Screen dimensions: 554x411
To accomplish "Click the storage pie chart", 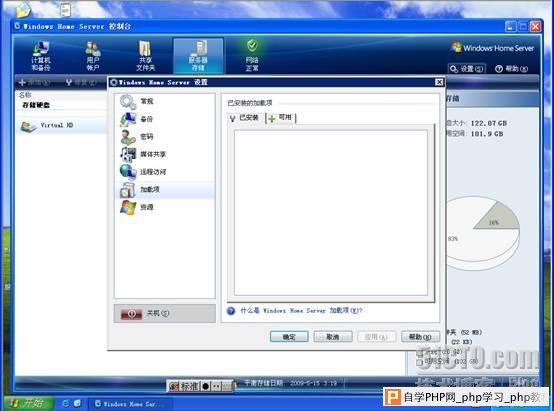I will coord(483,233).
